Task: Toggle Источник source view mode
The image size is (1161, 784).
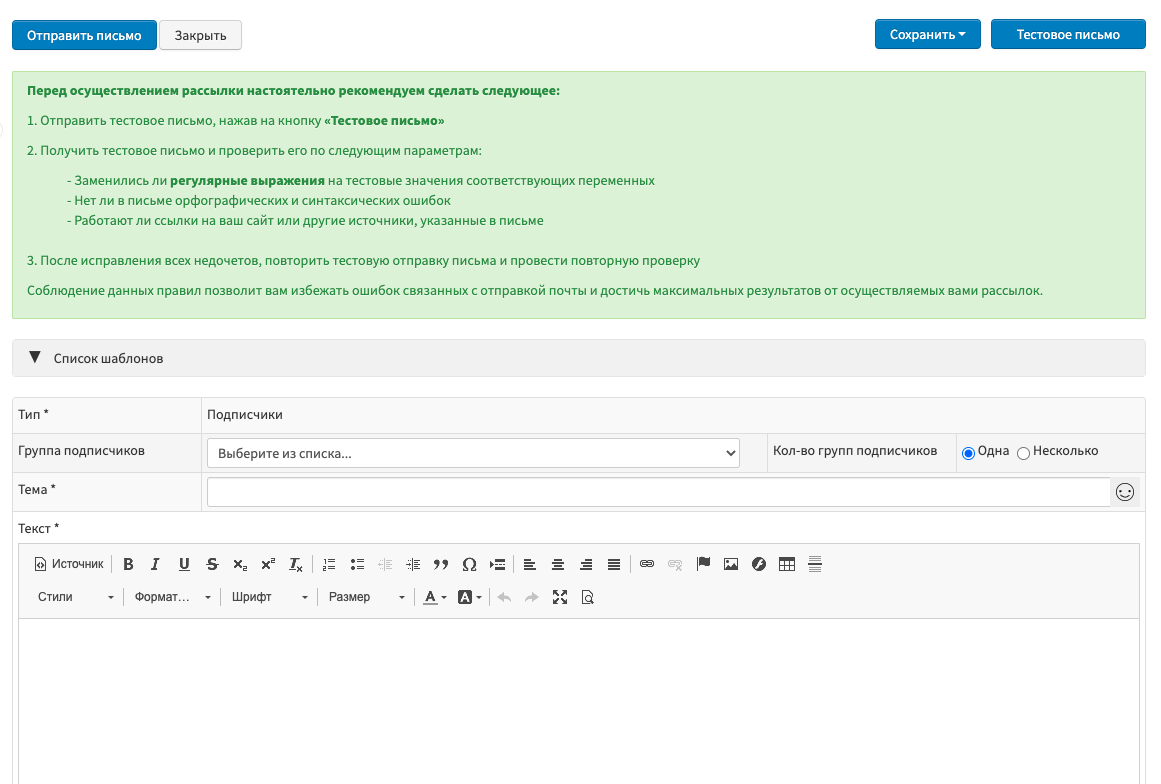Action: [x=69, y=564]
